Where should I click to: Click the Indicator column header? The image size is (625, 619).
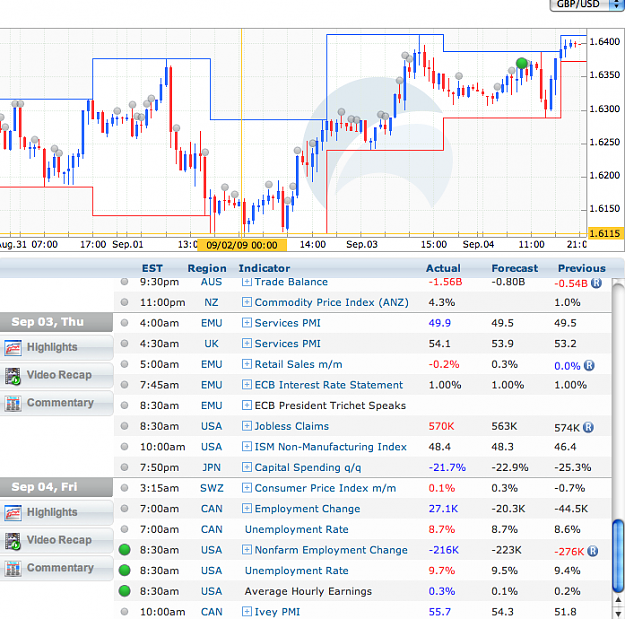[264, 268]
